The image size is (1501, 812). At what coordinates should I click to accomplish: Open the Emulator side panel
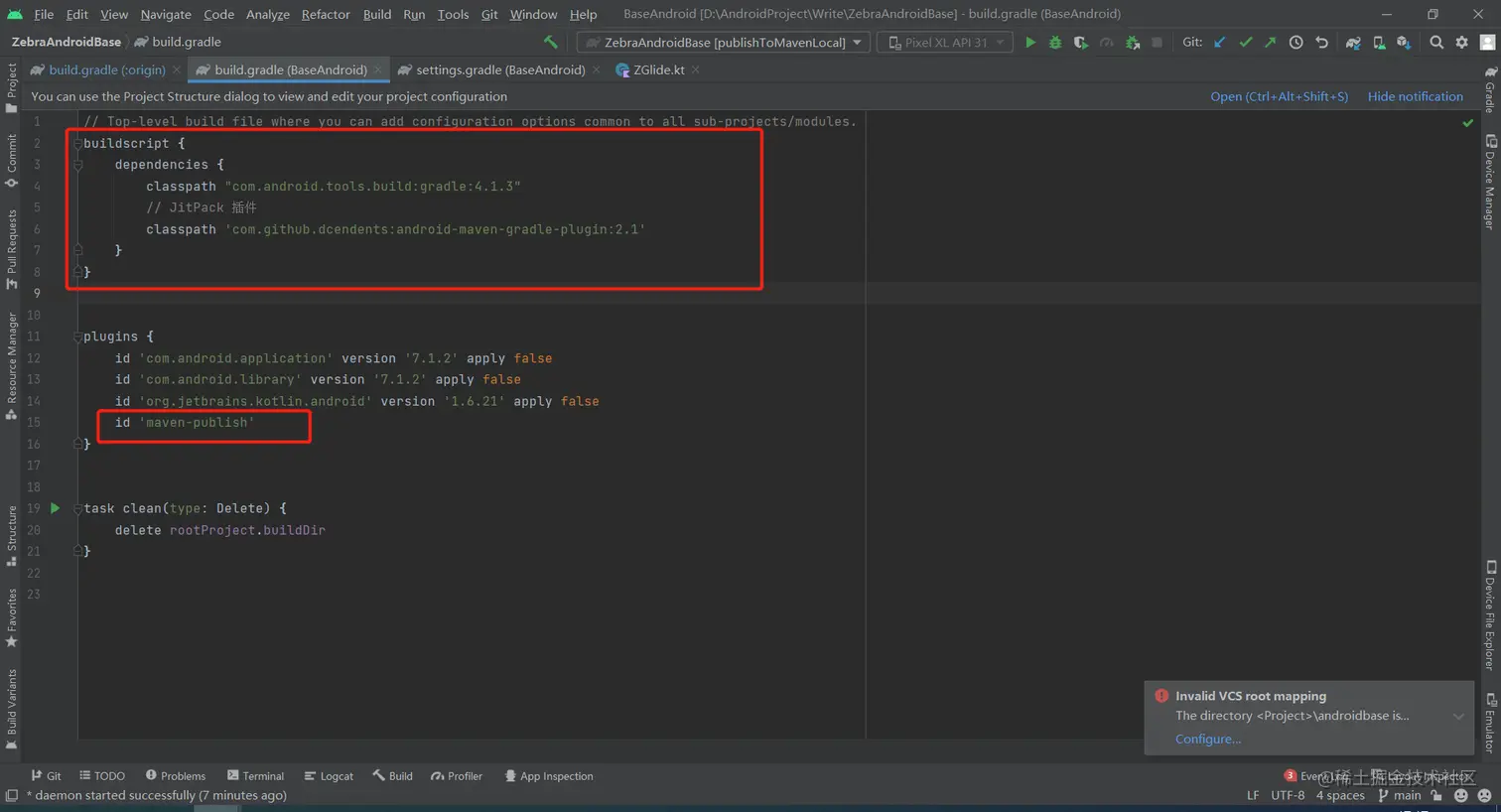click(1490, 724)
